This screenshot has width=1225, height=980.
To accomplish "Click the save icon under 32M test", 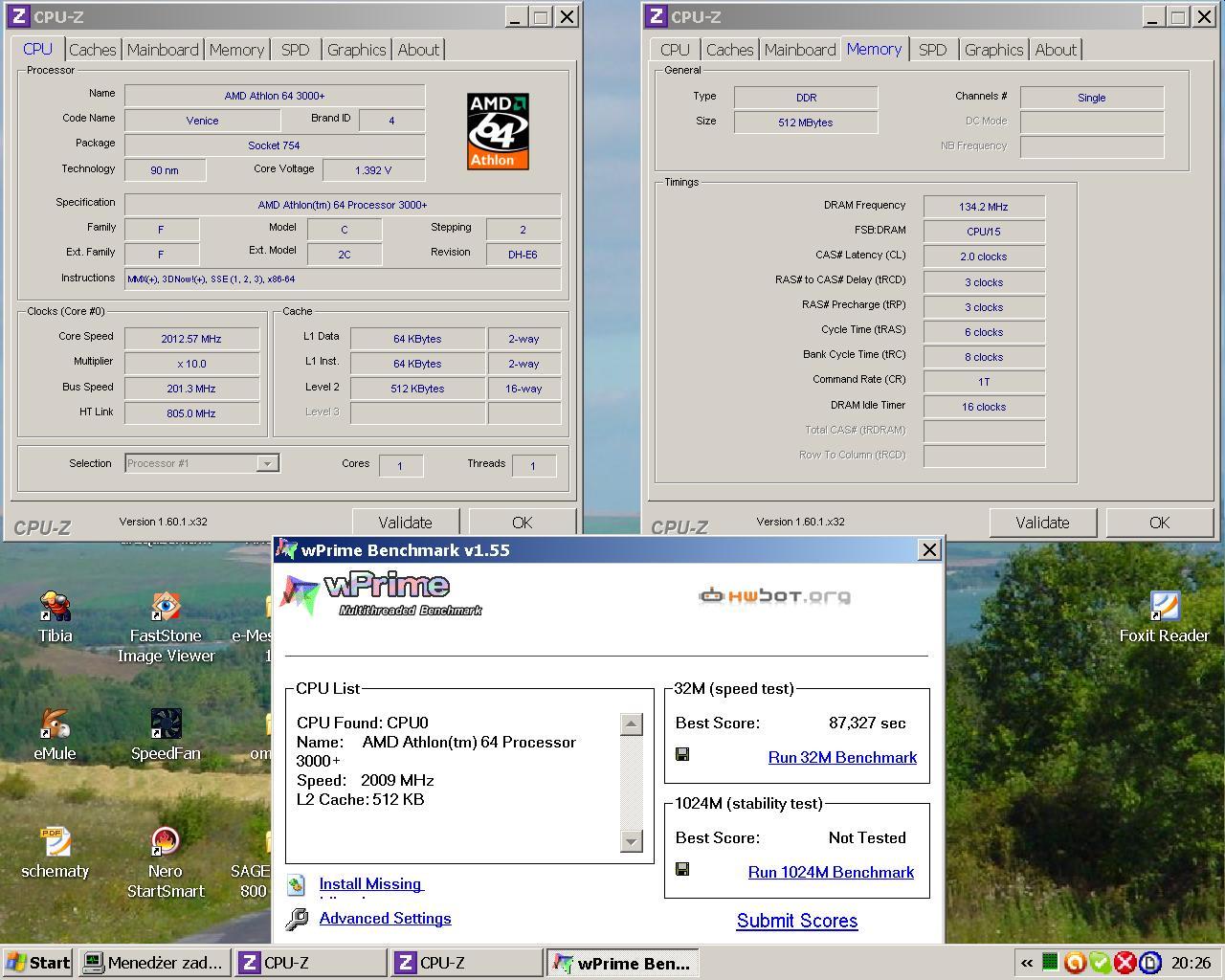I will tap(682, 754).
